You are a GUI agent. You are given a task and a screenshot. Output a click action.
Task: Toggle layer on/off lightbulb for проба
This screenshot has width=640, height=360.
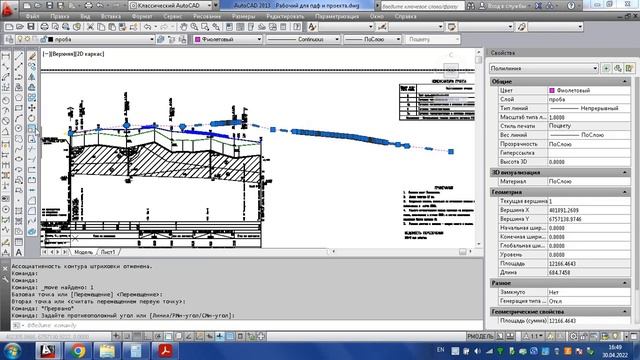point(20,39)
